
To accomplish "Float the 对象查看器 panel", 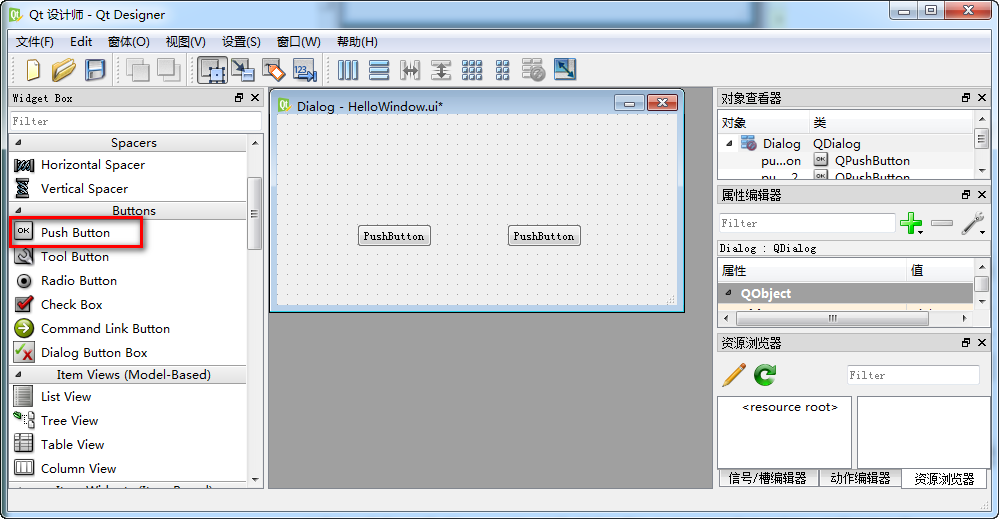I will (x=966, y=98).
